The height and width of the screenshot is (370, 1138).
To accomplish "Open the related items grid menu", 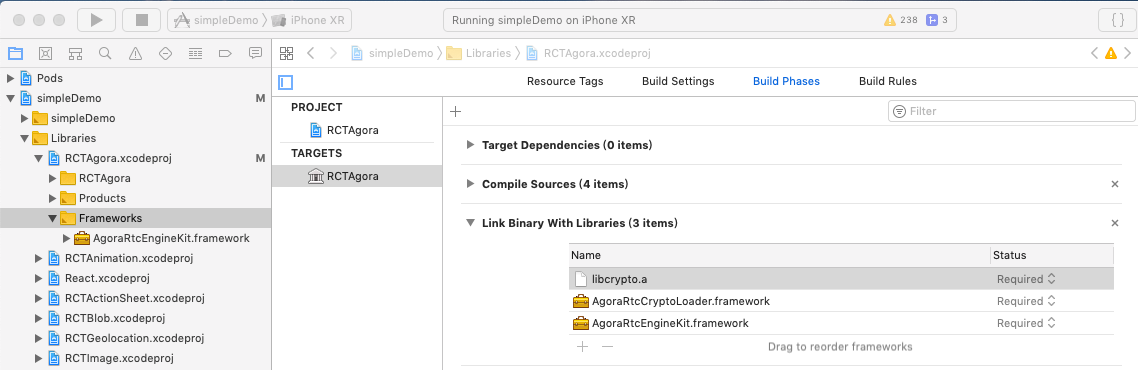I will [x=286, y=53].
